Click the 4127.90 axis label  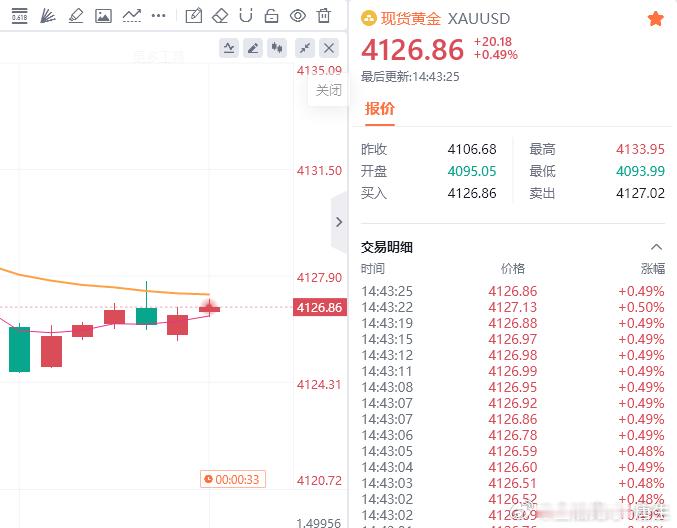pos(320,278)
